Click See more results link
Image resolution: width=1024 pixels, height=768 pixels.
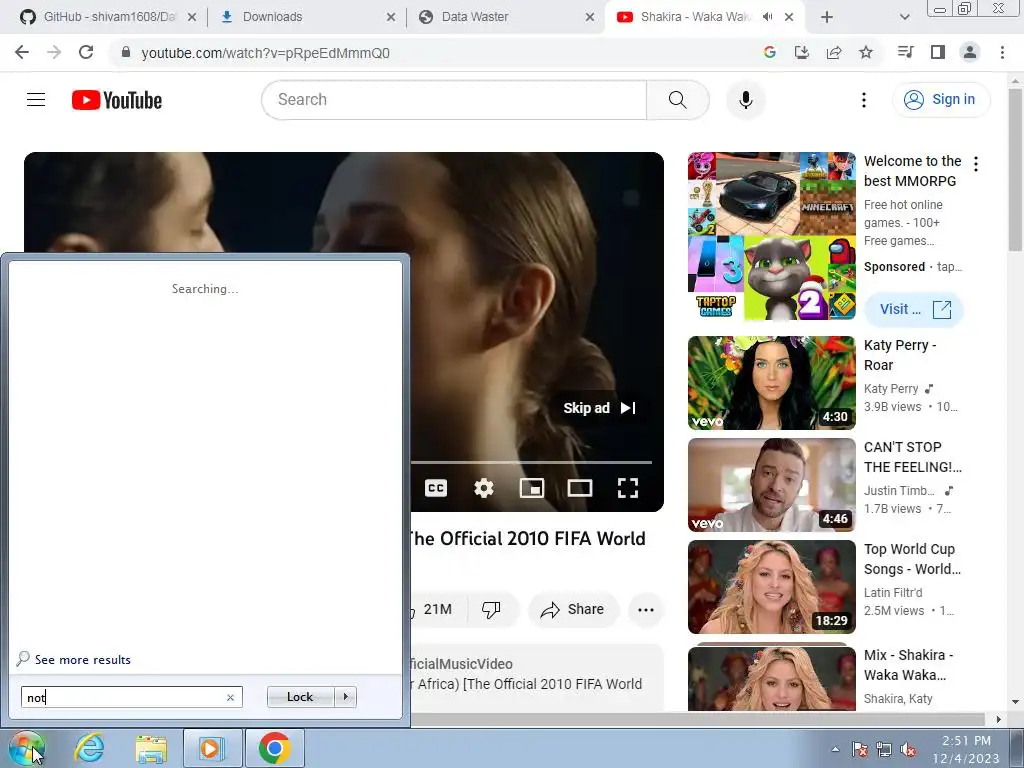point(82,660)
